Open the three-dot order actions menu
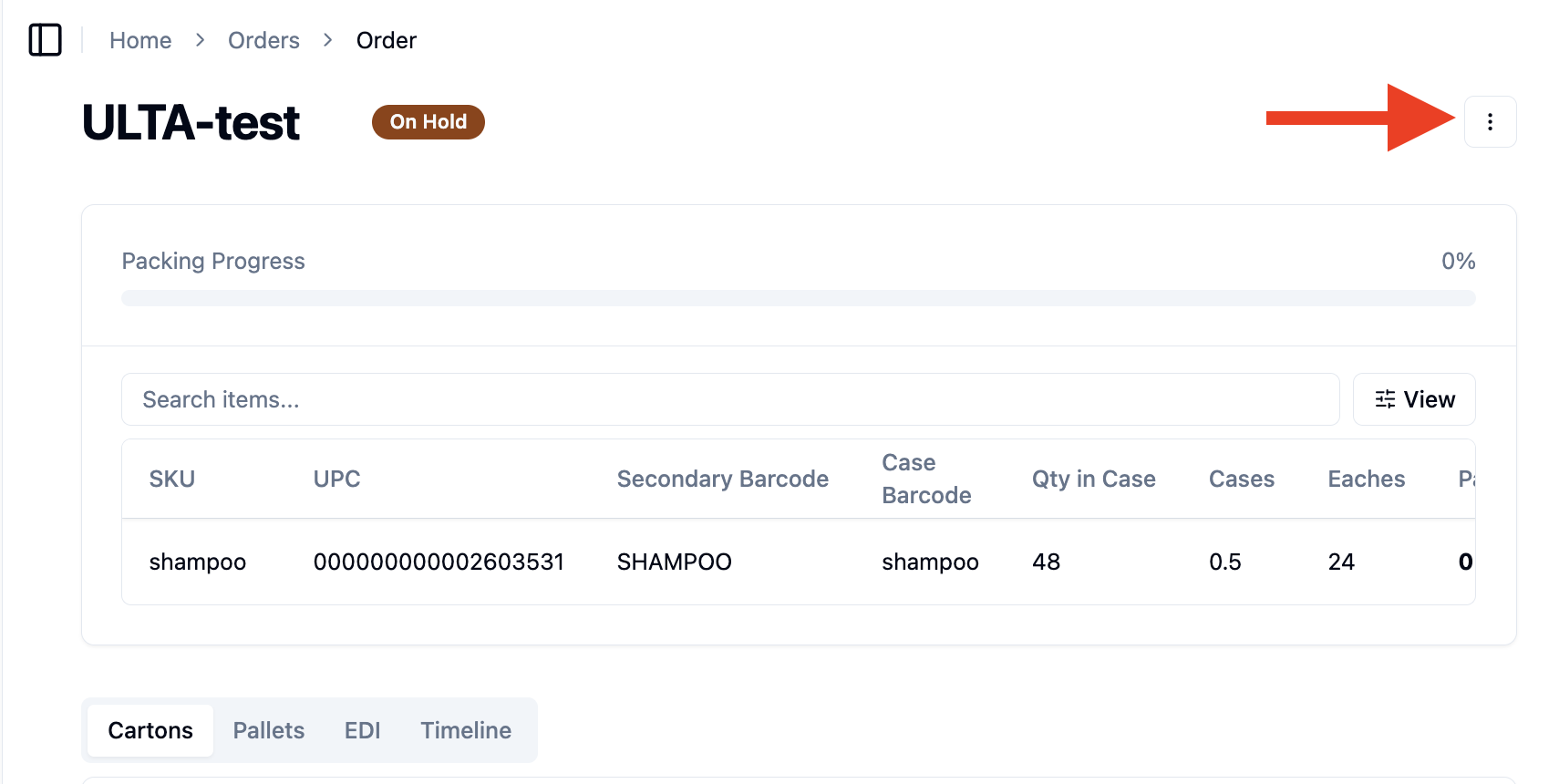This screenshot has width=1559, height=784. 1490,121
